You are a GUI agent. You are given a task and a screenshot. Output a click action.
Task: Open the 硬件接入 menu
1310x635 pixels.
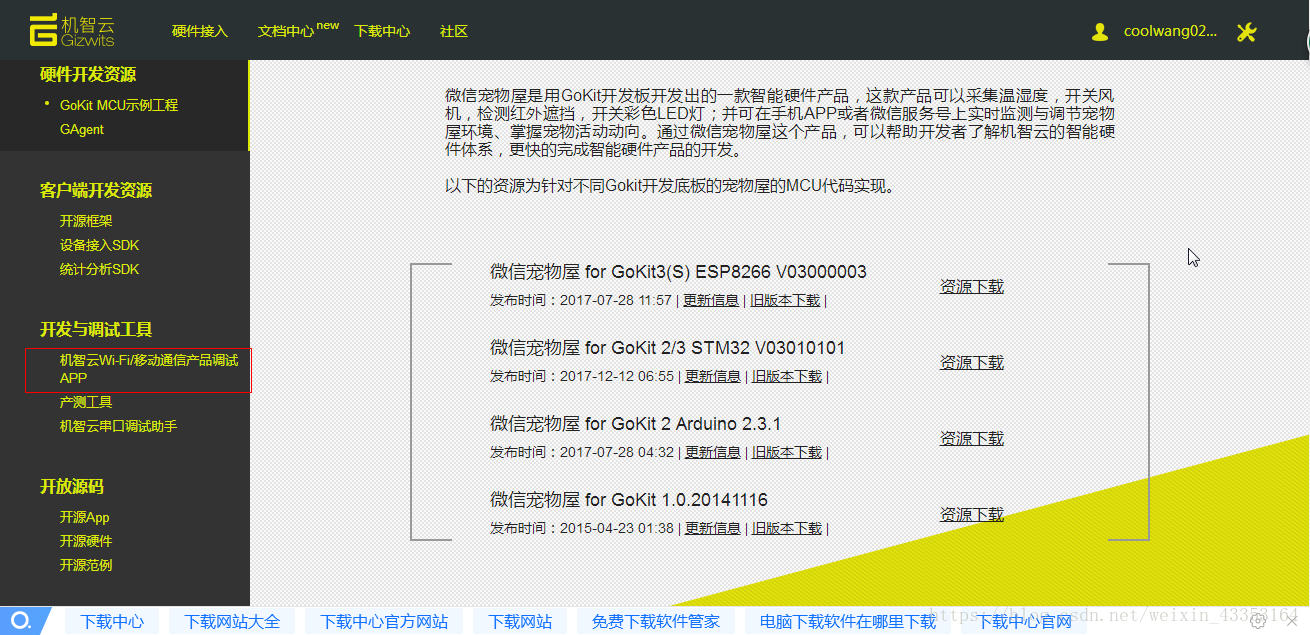pos(200,31)
